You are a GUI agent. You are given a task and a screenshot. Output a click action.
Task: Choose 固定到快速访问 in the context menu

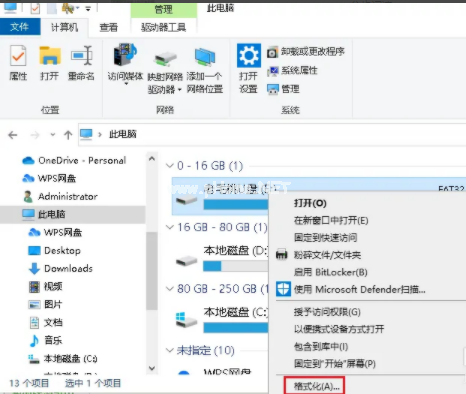tap(325, 238)
